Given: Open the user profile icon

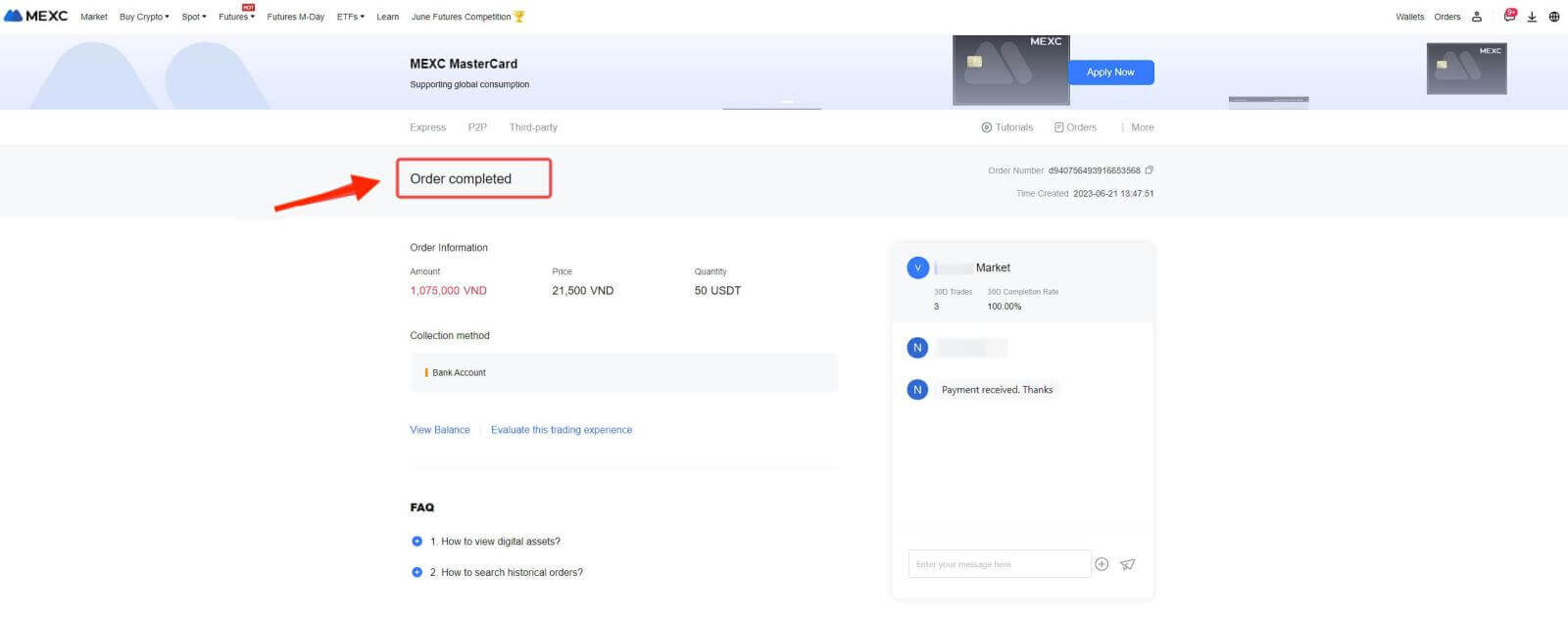Looking at the screenshot, I should pos(1477,17).
